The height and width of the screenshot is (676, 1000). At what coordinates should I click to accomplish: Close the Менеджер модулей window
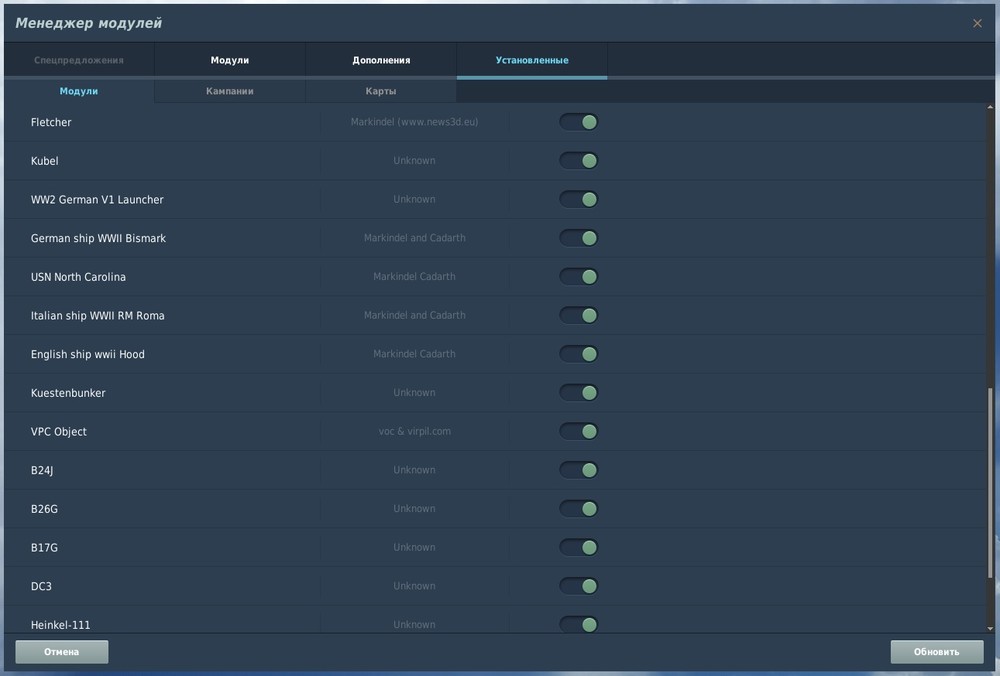tap(977, 23)
